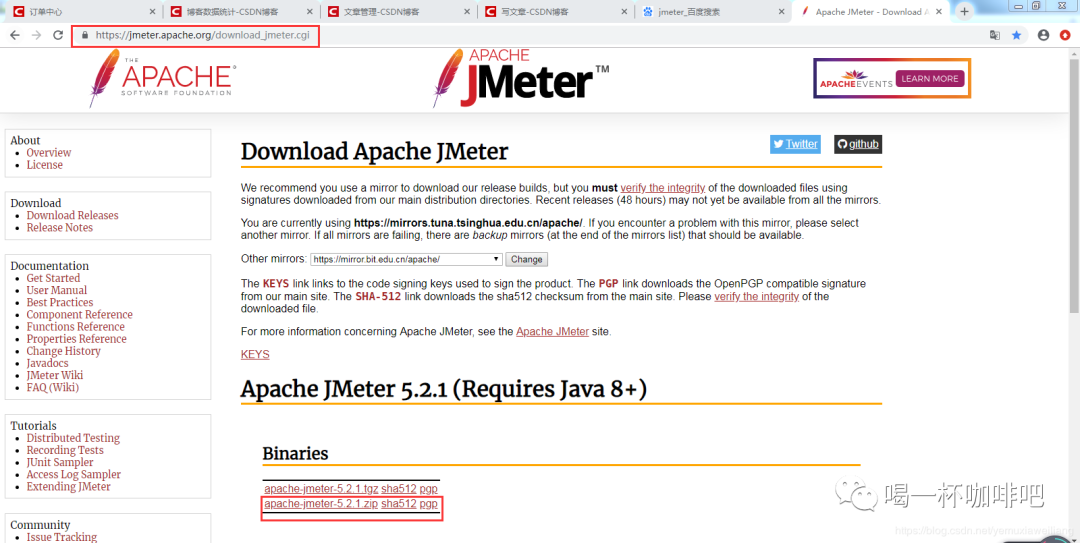Image resolution: width=1080 pixels, height=543 pixels.
Task: Open pgp link for the tgz file
Action: (428, 489)
